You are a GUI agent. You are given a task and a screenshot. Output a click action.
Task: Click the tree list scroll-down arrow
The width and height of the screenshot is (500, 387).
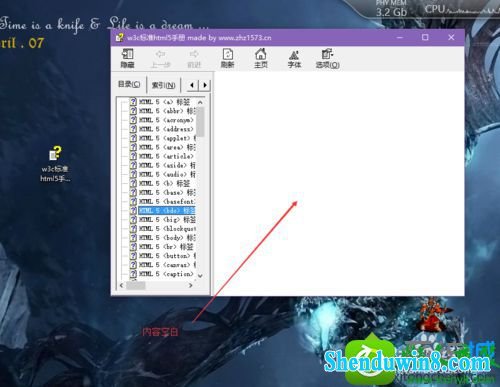(x=200, y=276)
